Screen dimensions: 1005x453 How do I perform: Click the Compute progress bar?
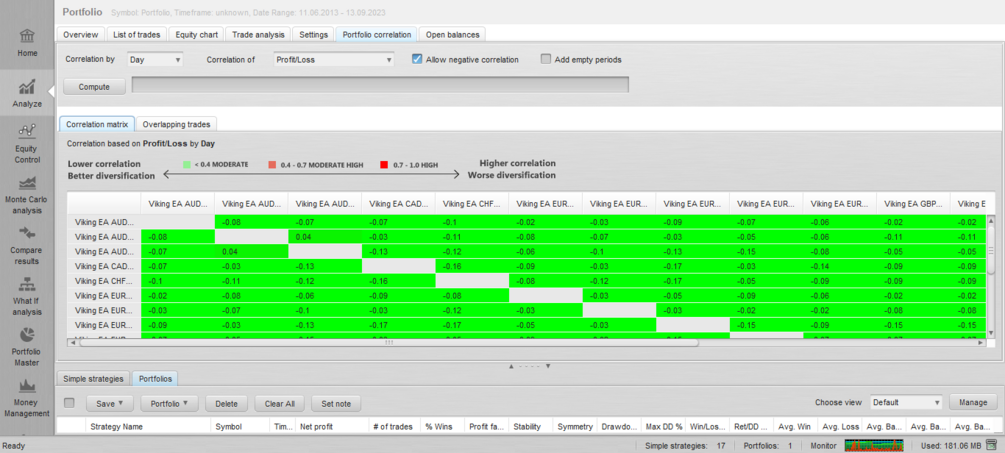380,85
